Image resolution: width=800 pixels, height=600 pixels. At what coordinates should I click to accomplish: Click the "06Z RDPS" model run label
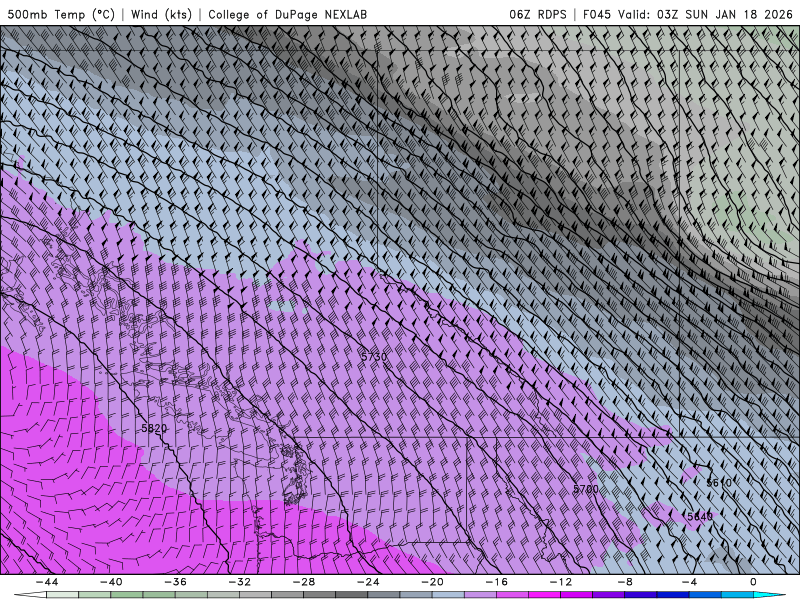tap(537, 14)
